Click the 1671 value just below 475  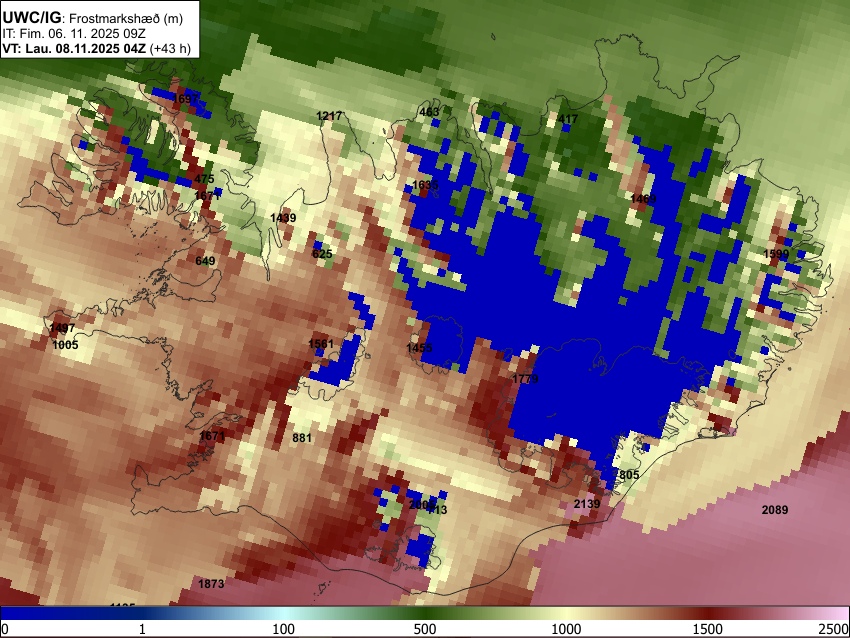[x=207, y=196]
